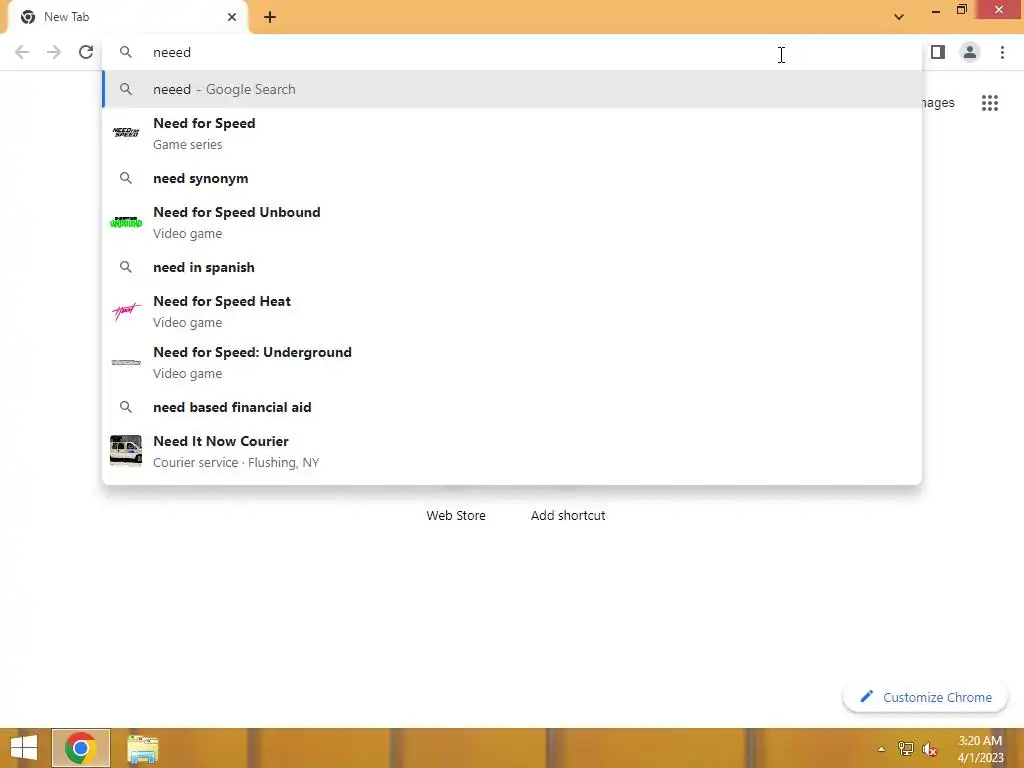This screenshot has width=1024, height=768.
Task: Choose Need for Speed game series suggestion
Action: (512, 133)
